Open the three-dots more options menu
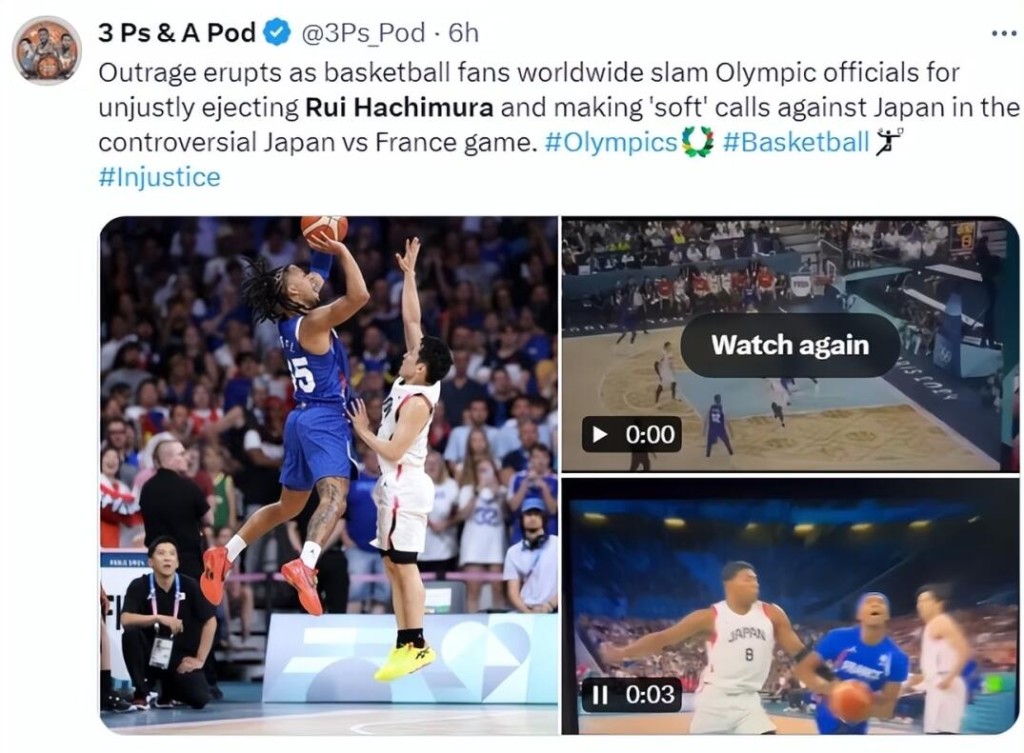This screenshot has width=1024, height=753. click(1004, 33)
